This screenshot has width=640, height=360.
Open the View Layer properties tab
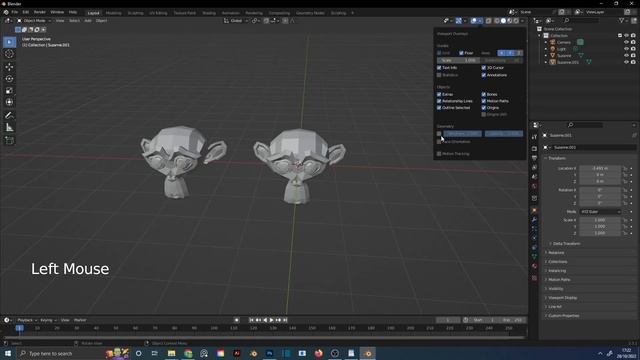534,167
